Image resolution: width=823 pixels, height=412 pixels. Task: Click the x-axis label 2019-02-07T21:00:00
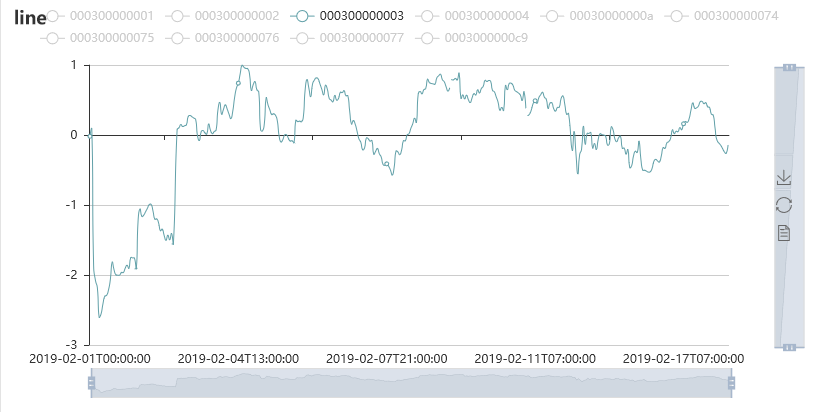(387, 359)
